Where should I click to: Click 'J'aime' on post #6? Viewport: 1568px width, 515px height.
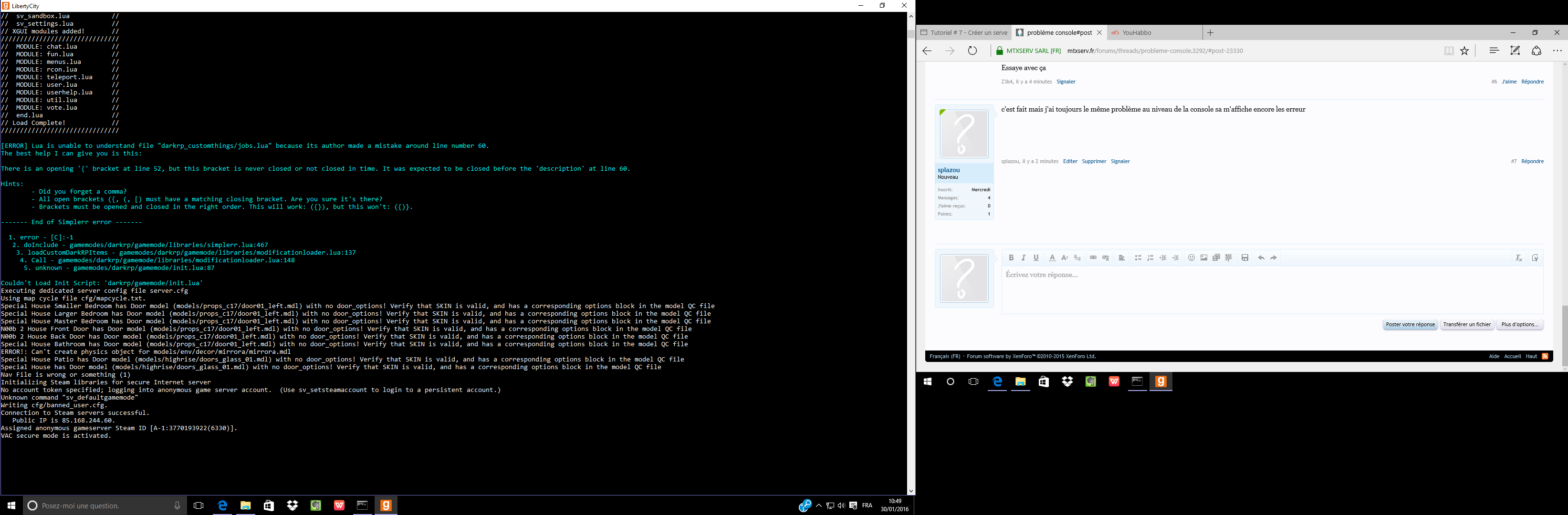[x=1509, y=82]
